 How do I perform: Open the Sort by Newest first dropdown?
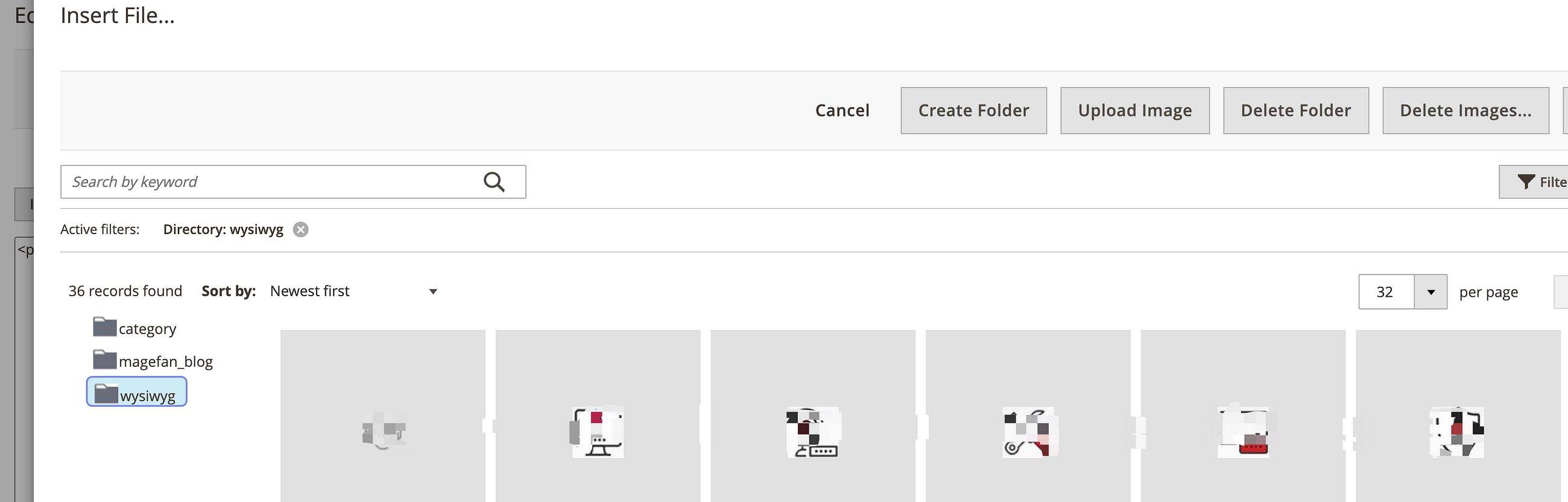(x=353, y=291)
